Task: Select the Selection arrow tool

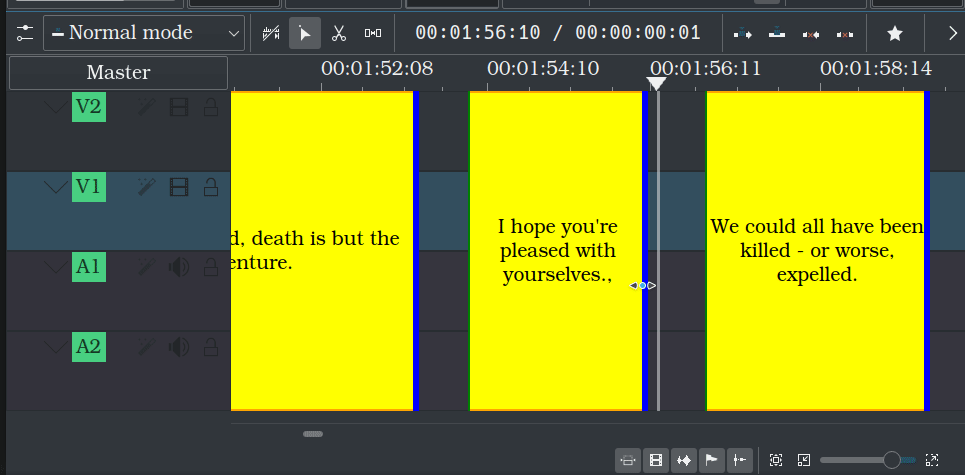Action: point(305,33)
